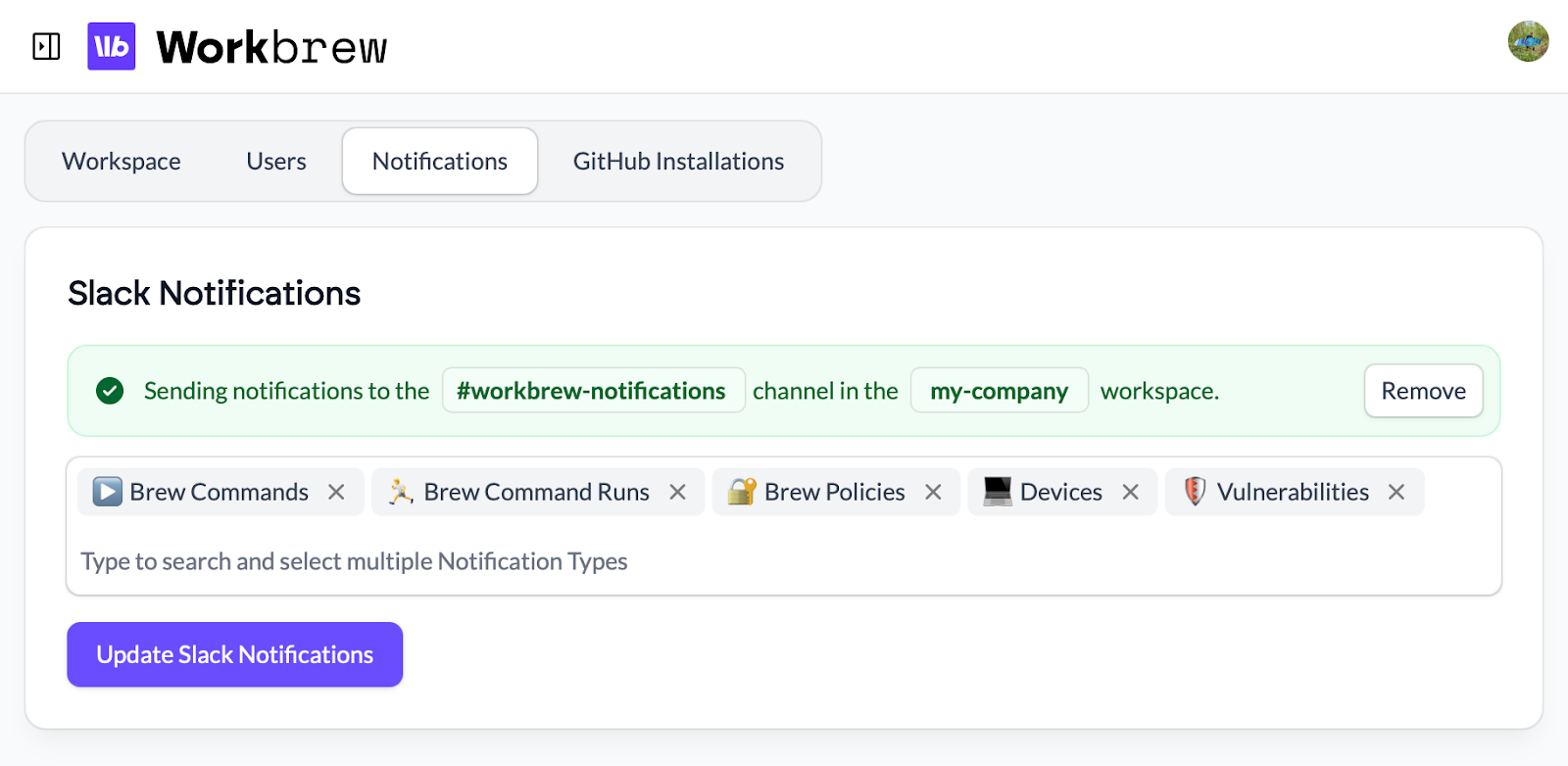Viewport: 1568px width, 766px height.
Task: Toggle the sidebar panel icon
Action: pyautogui.click(x=46, y=46)
